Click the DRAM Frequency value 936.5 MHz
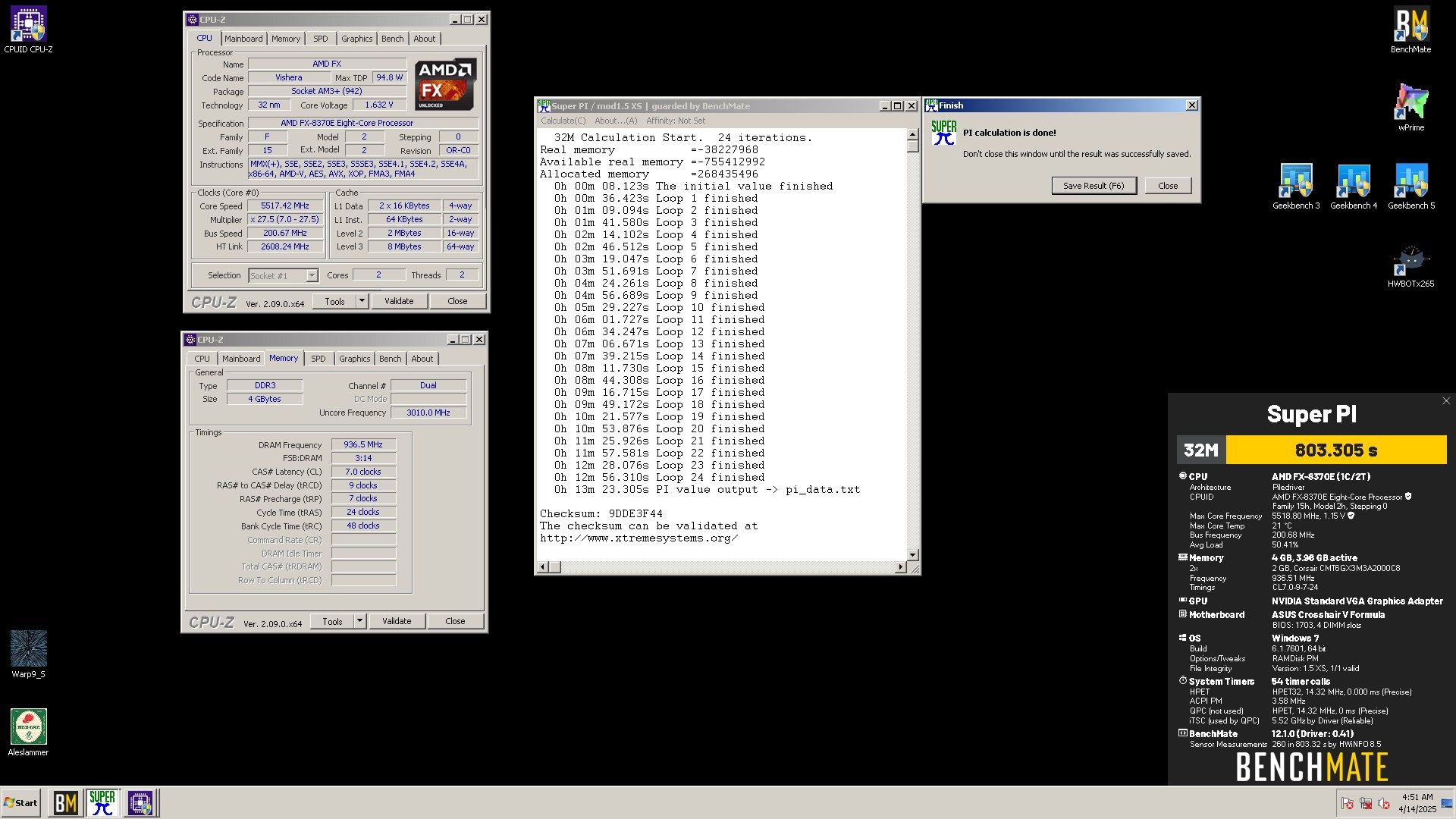 pyautogui.click(x=363, y=445)
